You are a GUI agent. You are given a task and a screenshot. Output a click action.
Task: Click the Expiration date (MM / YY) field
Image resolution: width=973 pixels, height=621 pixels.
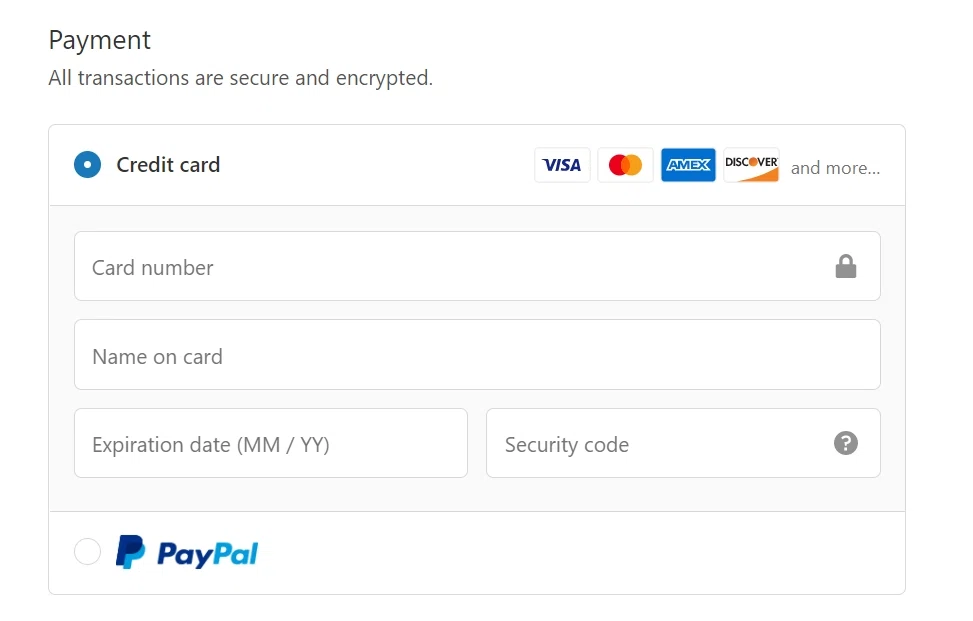pos(270,444)
